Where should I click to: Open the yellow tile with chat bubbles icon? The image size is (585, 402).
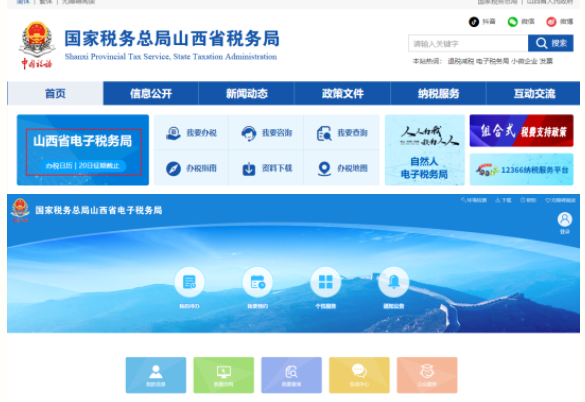point(359,375)
